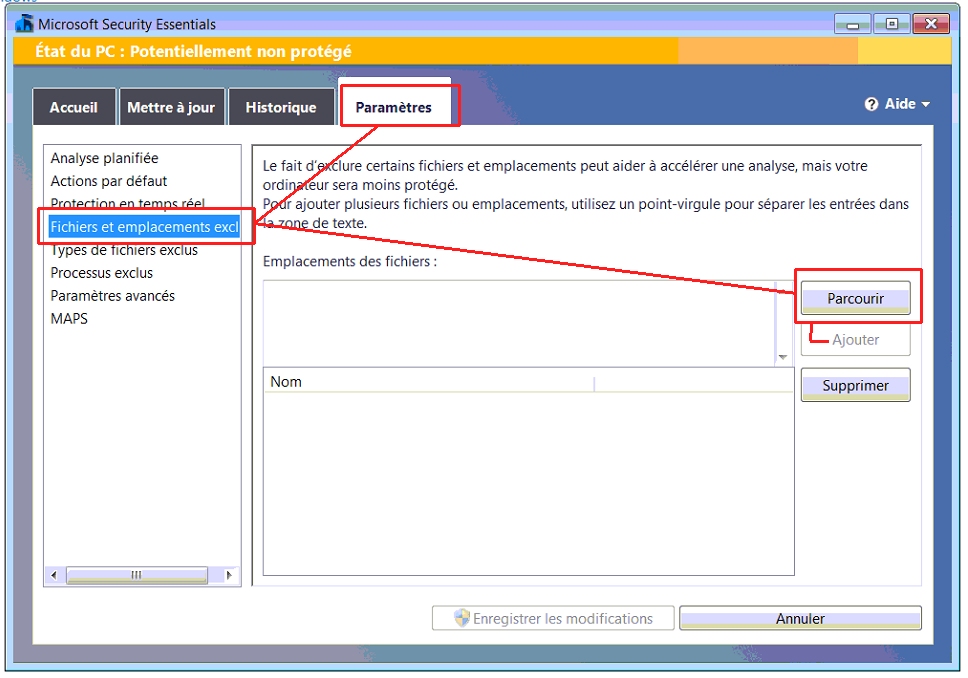Open the Mettre à jour tab

pyautogui.click(x=171, y=107)
